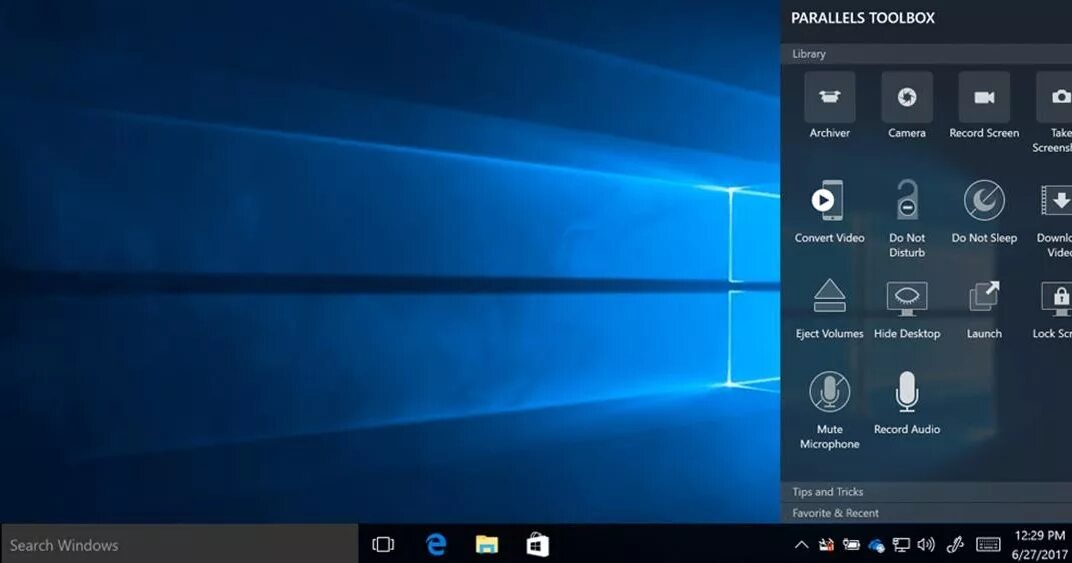Image resolution: width=1072 pixels, height=563 pixels.
Task: Show hidden system tray icons
Action: point(801,545)
